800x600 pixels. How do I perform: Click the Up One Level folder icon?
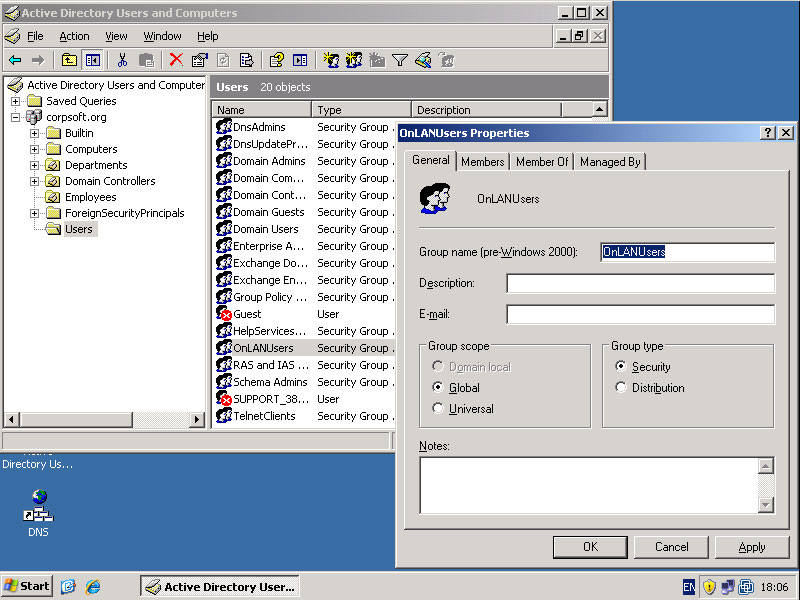(x=69, y=60)
